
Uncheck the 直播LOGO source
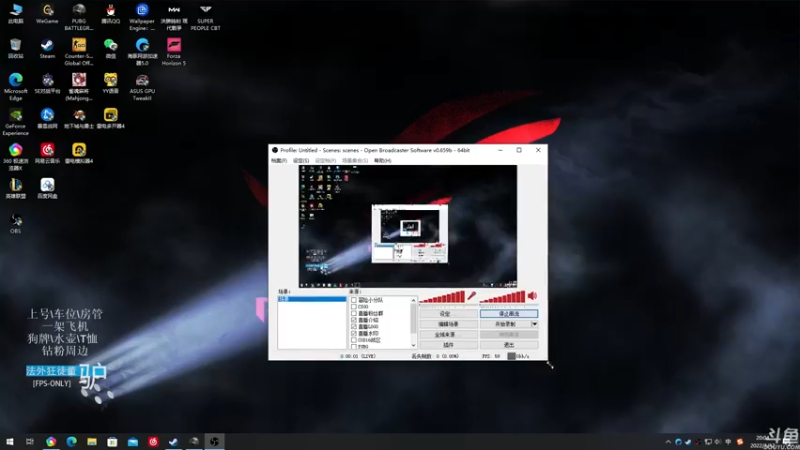point(354,327)
